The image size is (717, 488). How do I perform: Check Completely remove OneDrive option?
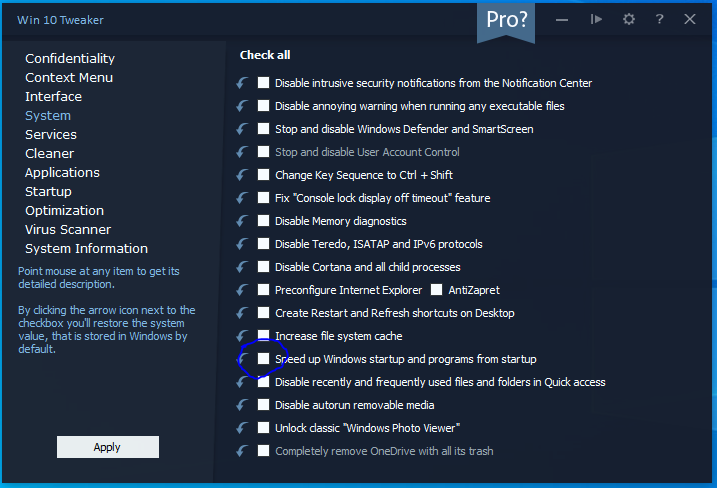[263, 450]
